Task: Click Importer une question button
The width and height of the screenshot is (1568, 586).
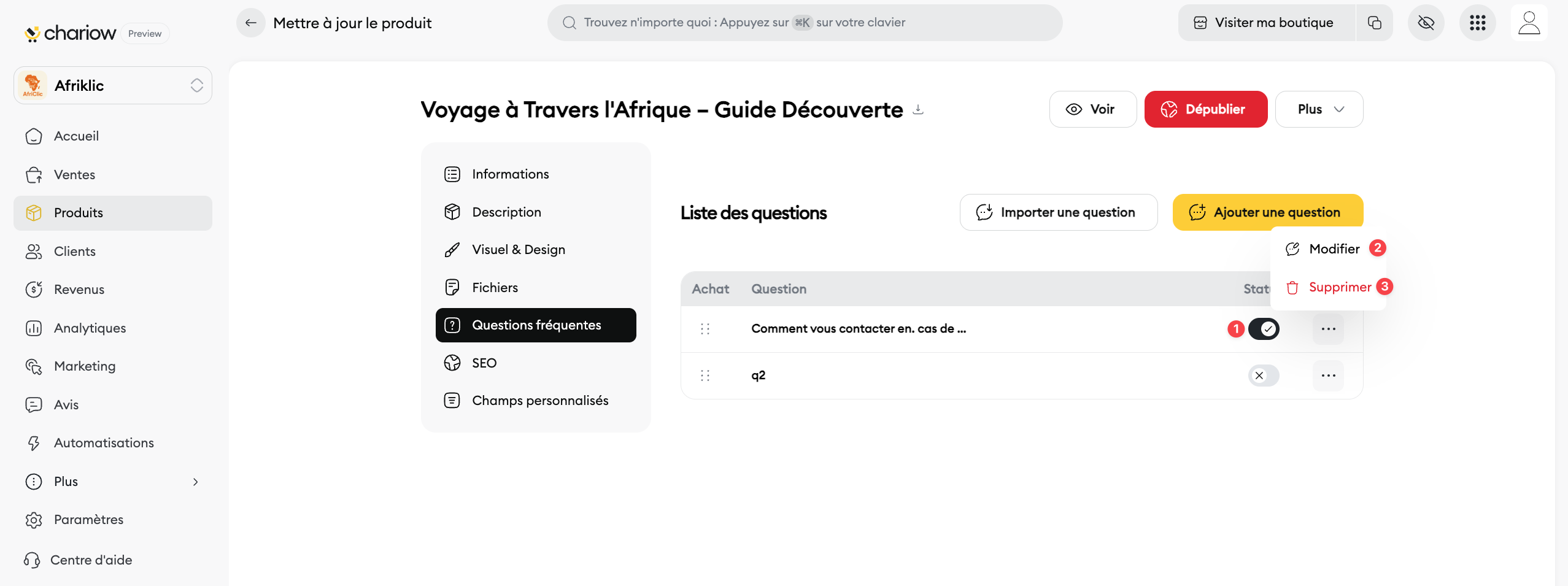Action: pyautogui.click(x=1058, y=212)
